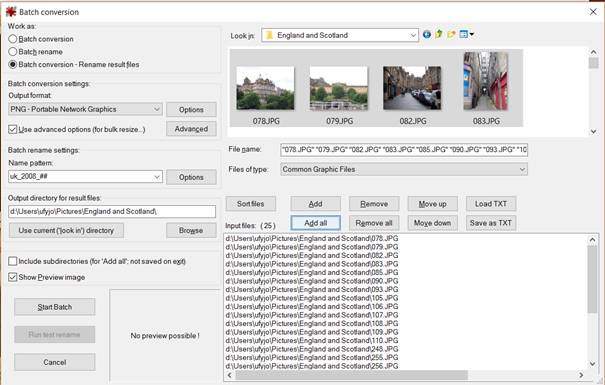The image size is (605, 385).
Task: Click the go back globe icon
Action: tap(427, 35)
